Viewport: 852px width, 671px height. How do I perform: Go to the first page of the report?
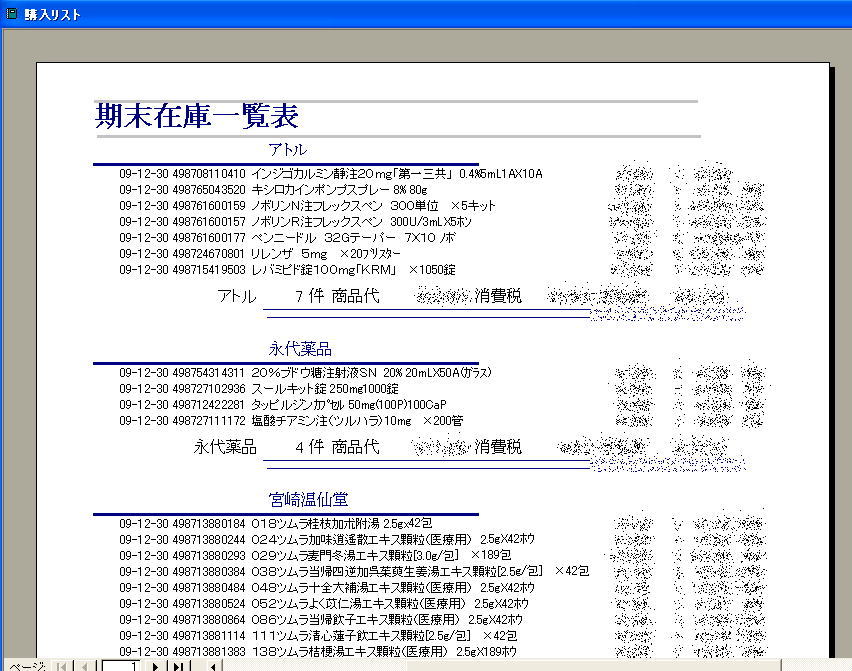click(x=61, y=666)
